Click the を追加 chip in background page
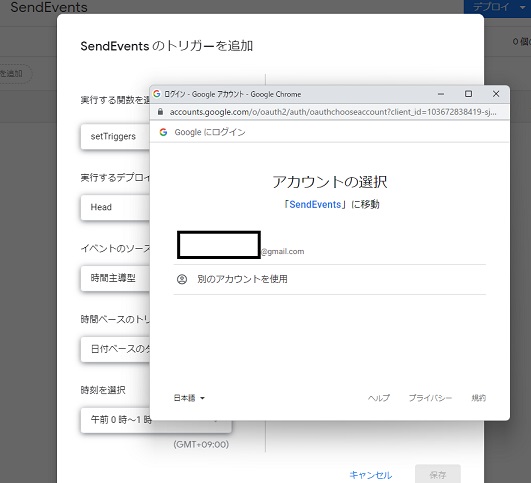This screenshot has width=531, height=483. (x=14, y=74)
